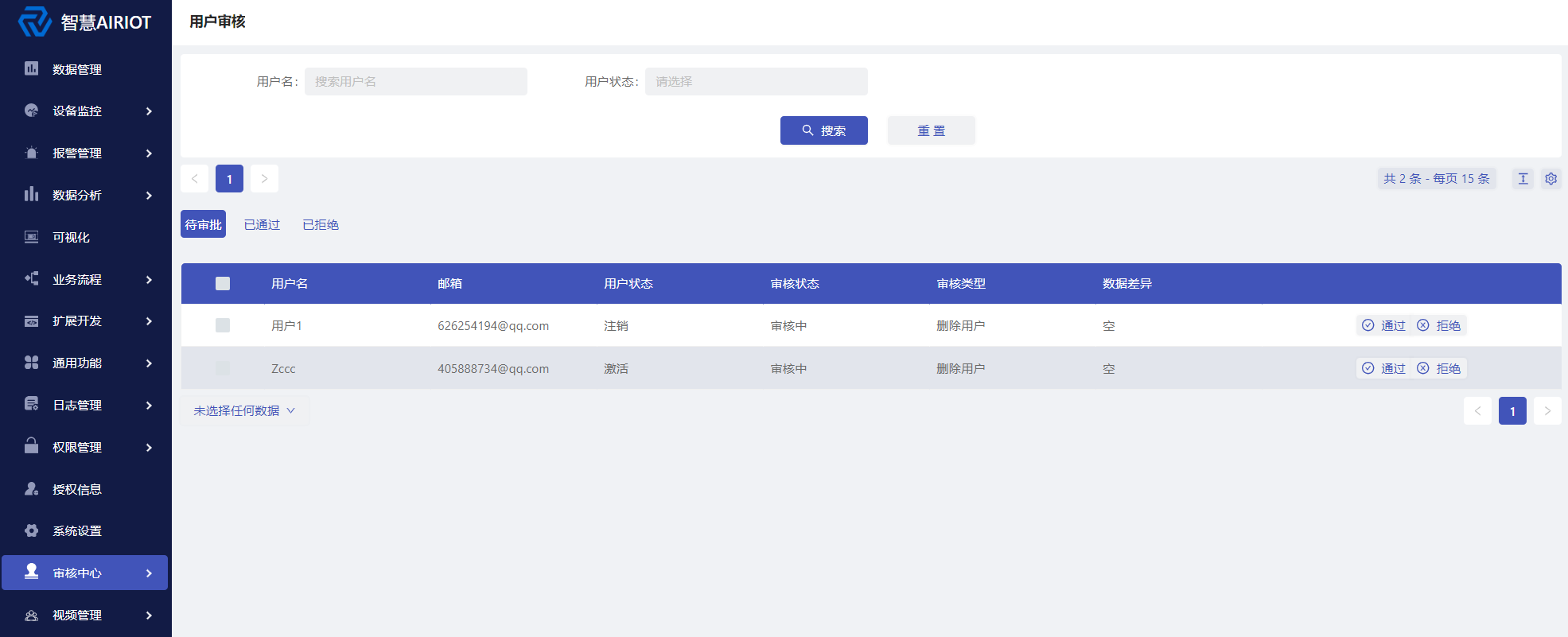The height and width of the screenshot is (637, 1568).
Task: Expand the 设备监控 submenu chevron
Action: 149,111
